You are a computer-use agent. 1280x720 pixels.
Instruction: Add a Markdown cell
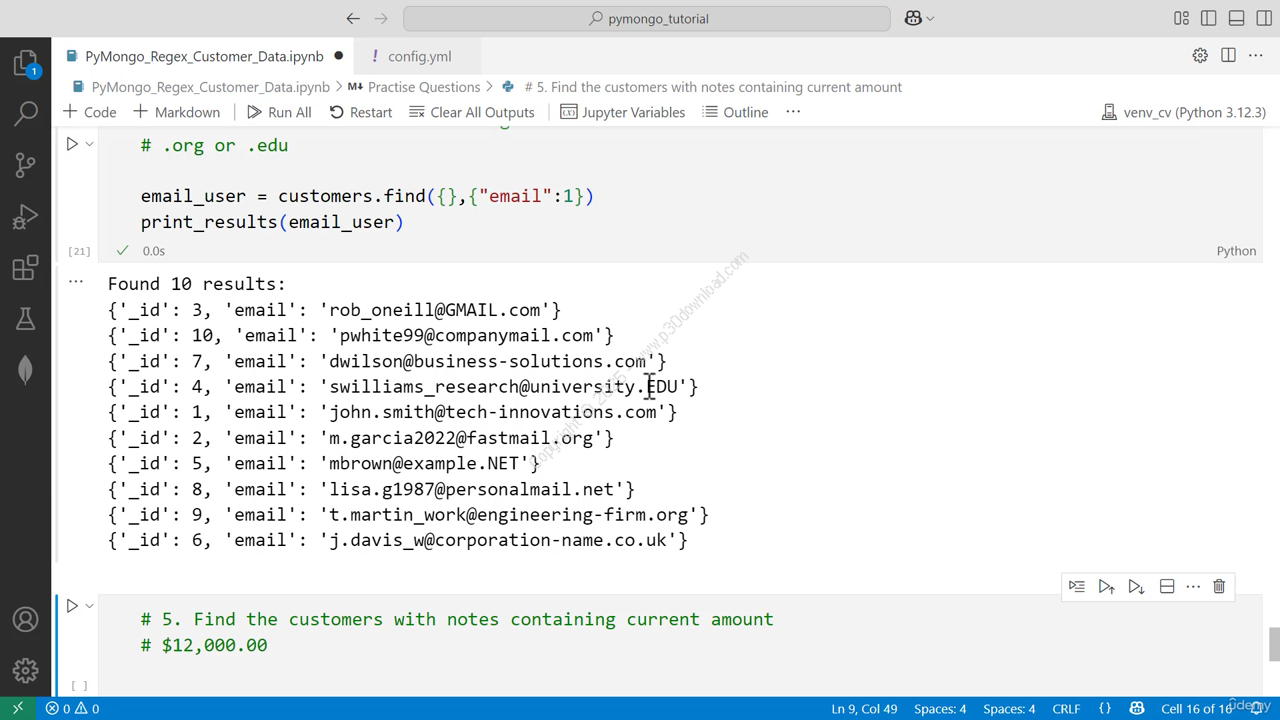pyautogui.click(x=176, y=112)
